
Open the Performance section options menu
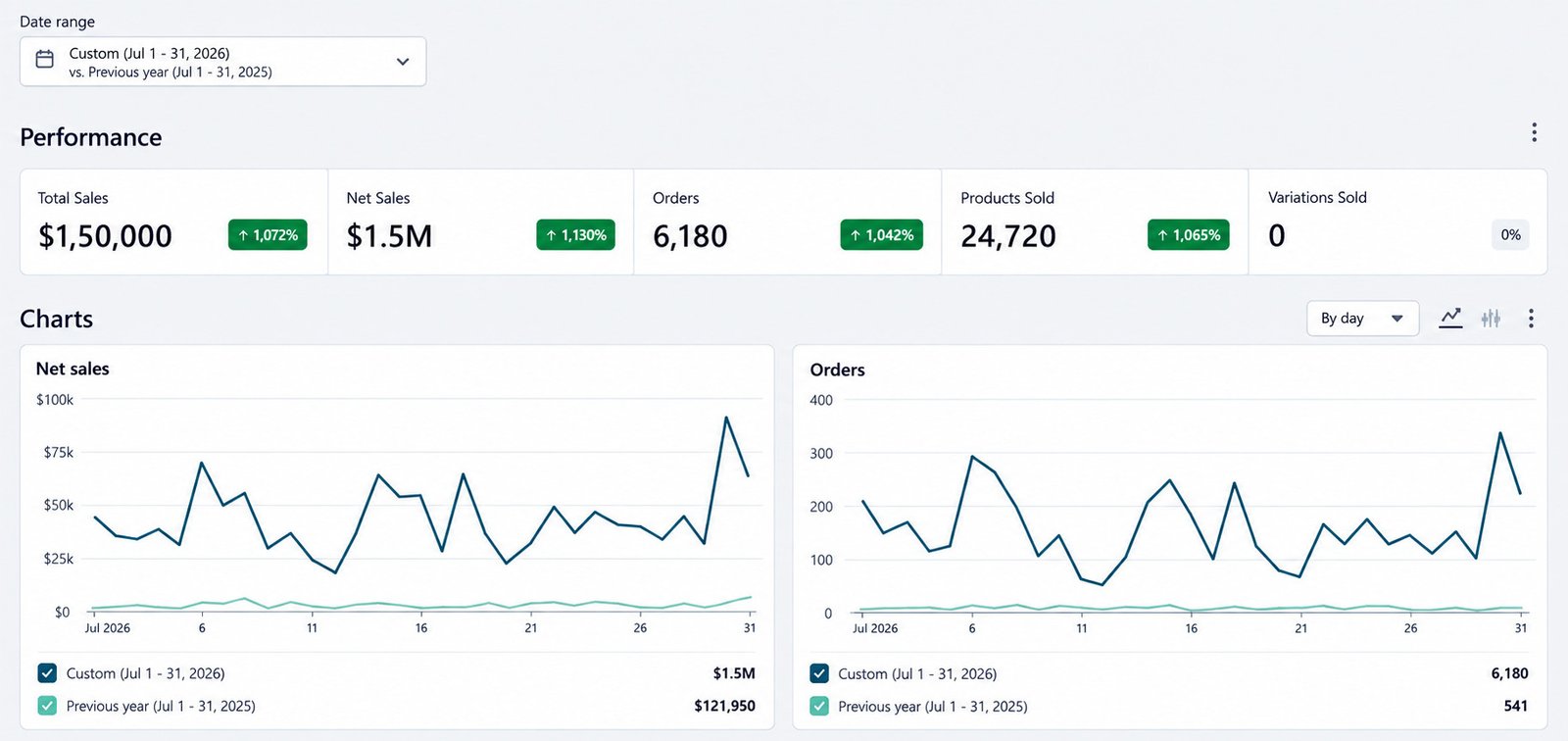[1534, 132]
